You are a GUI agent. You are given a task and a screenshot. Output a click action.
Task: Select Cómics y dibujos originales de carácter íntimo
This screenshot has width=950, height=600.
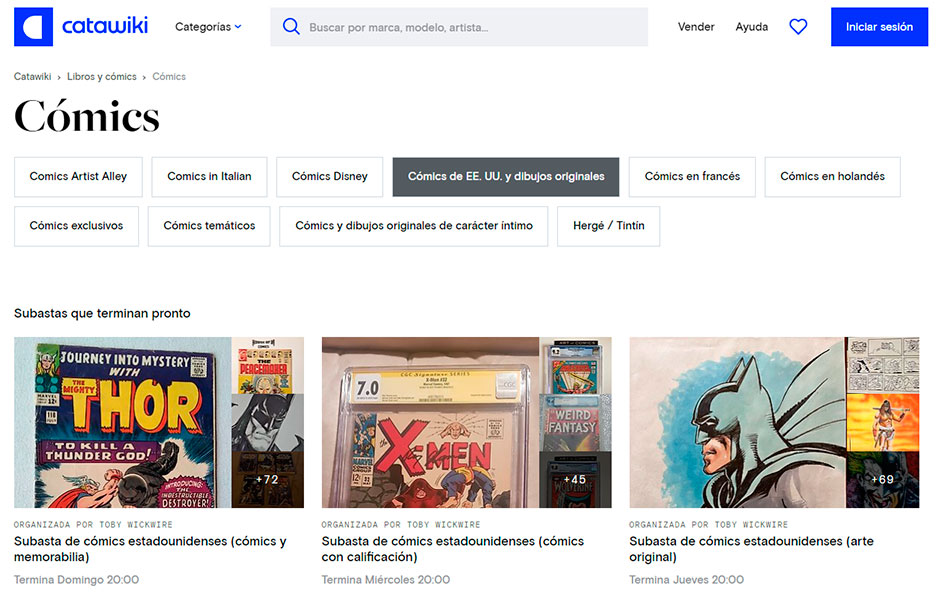coord(414,226)
